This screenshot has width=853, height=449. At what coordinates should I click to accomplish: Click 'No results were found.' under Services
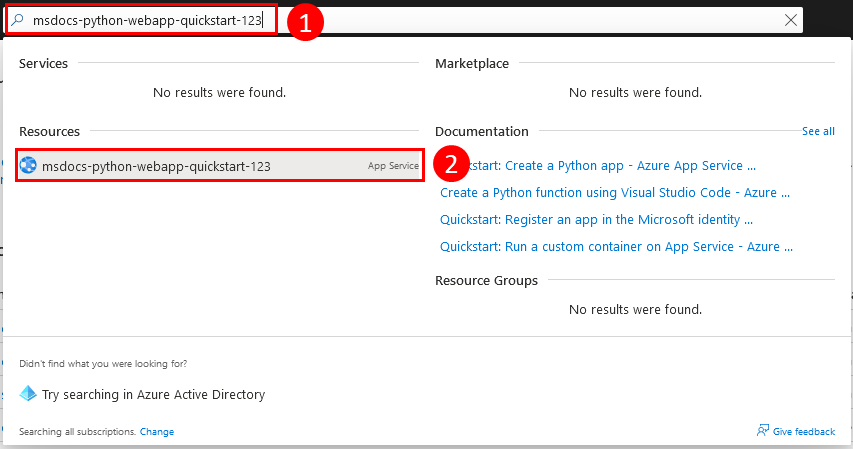[219, 93]
